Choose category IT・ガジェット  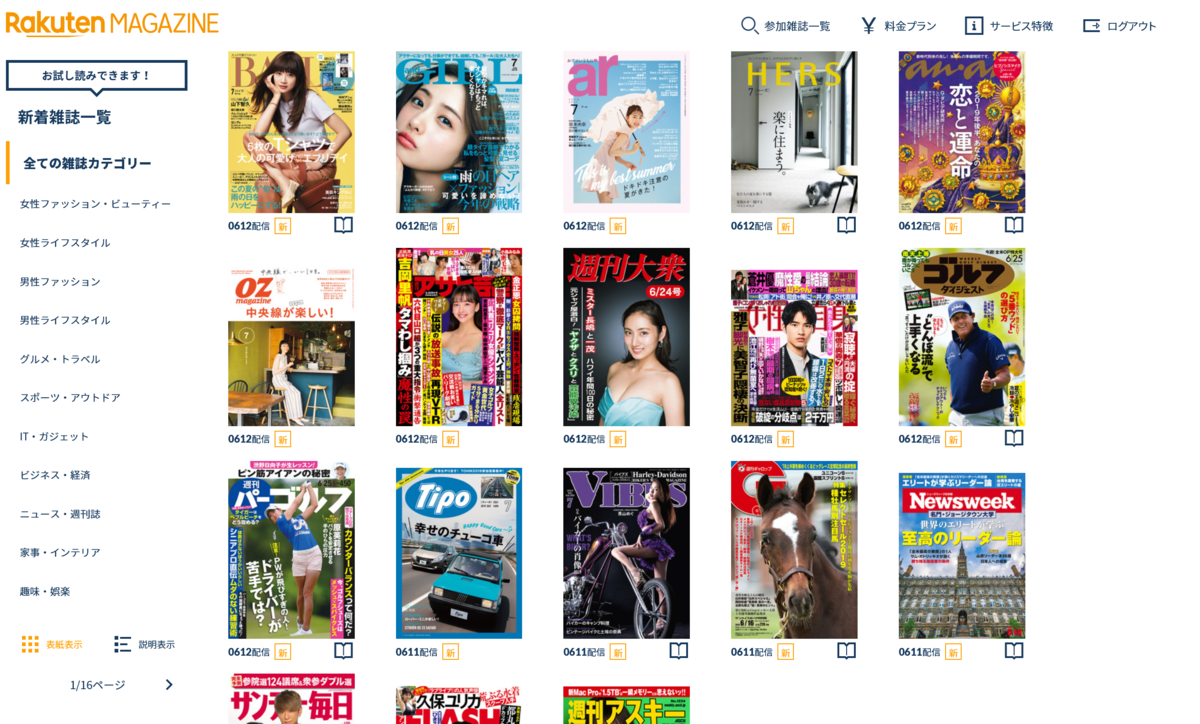click(54, 437)
